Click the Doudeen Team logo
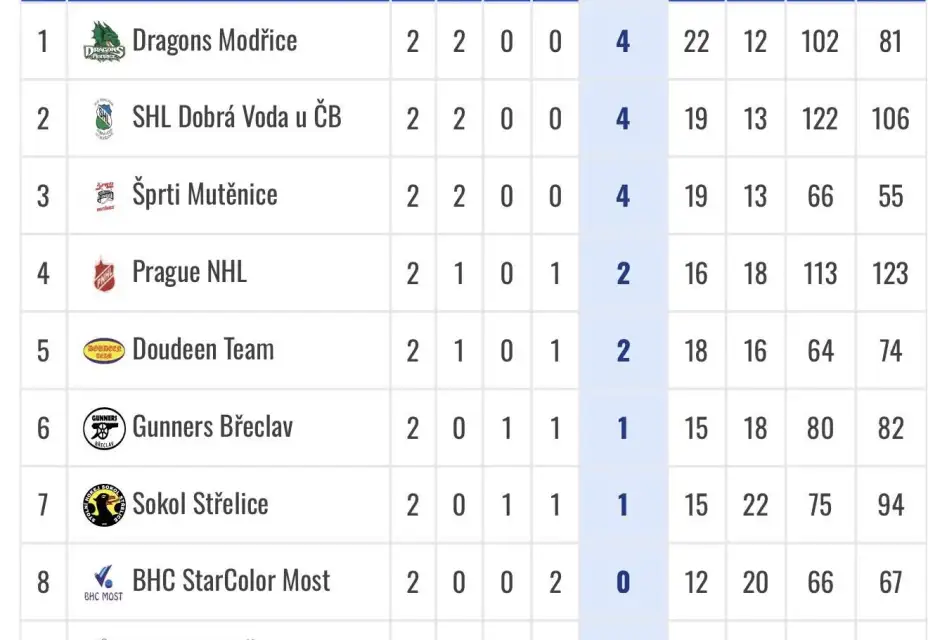The image size is (928, 640). pos(104,351)
